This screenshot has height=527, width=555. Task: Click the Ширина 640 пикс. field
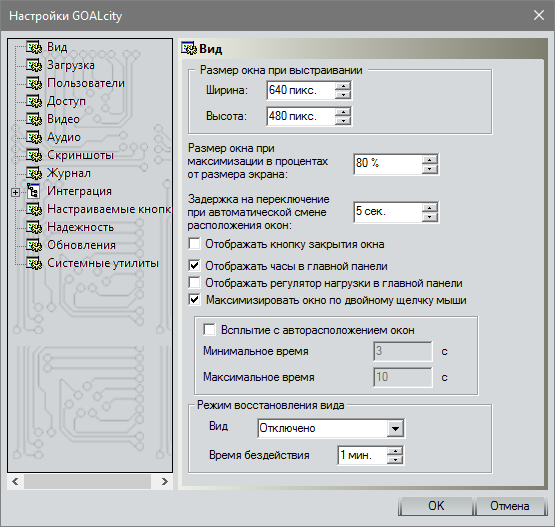pyautogui.click(x=301, y=90)
